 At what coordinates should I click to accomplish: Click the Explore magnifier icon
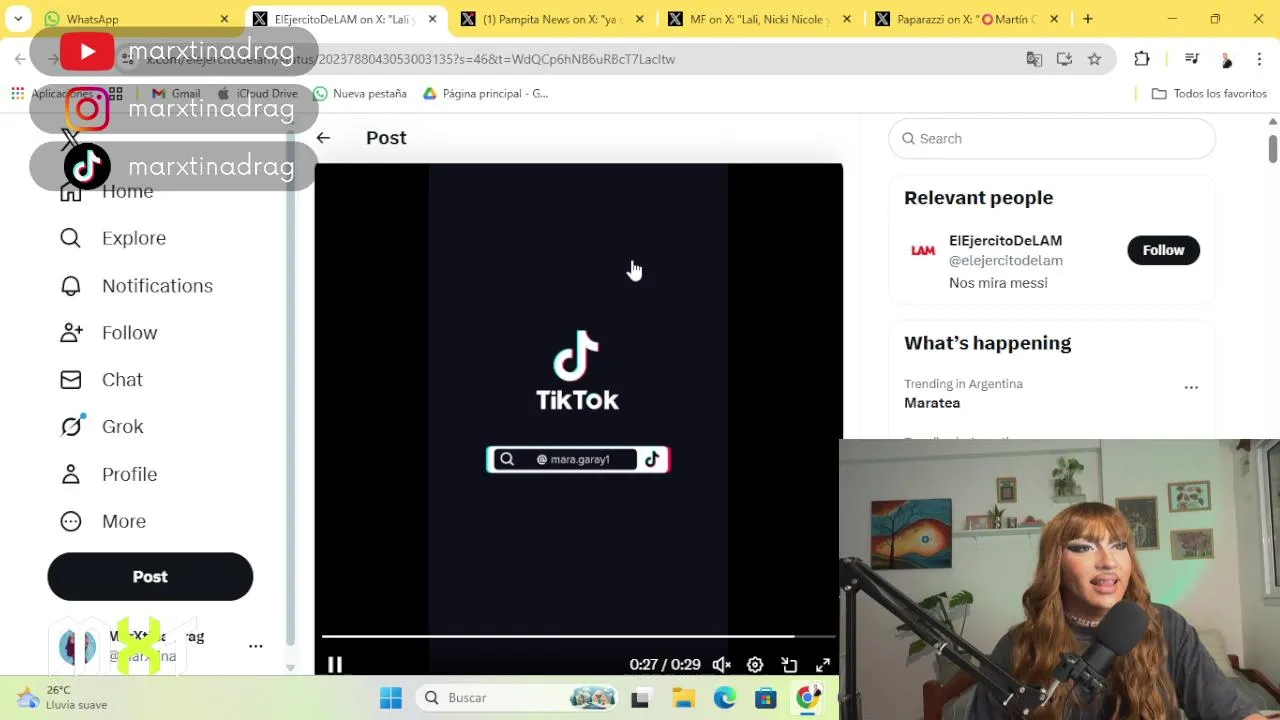70,238
